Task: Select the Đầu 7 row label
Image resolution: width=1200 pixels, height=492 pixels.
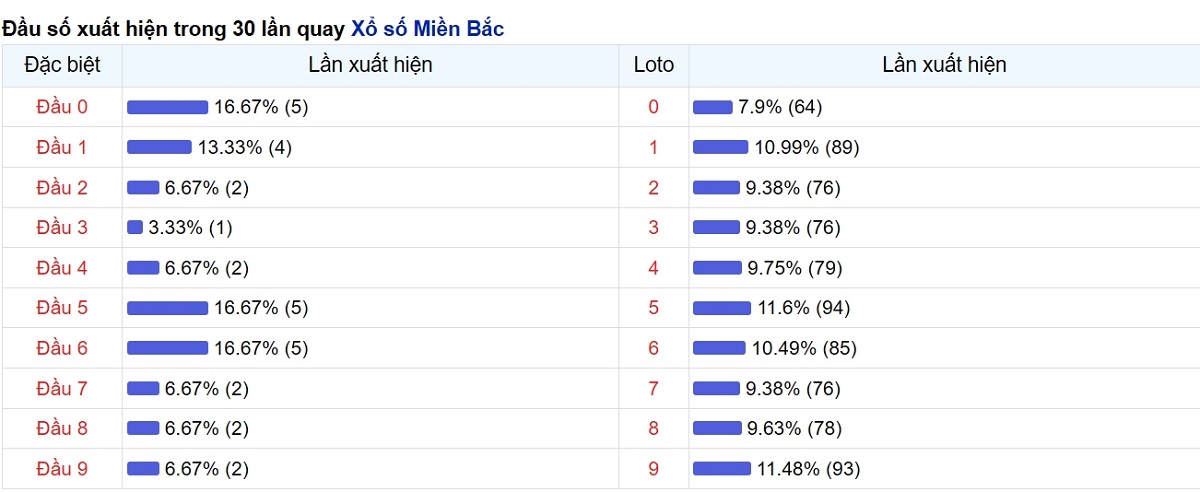Action: (x=62, y=388)
